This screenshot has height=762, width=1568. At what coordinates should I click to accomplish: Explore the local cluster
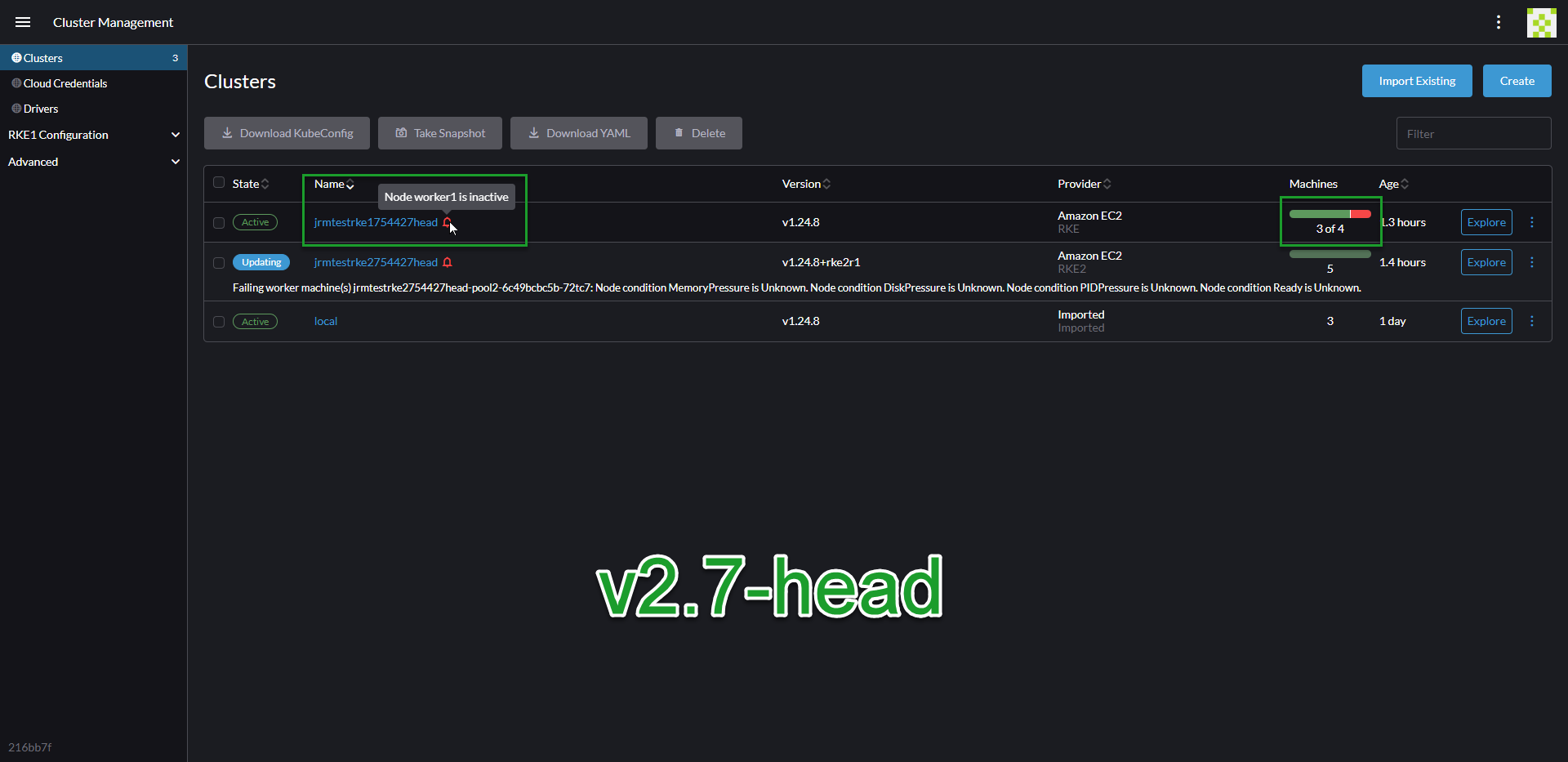[x=1486, y=321]
